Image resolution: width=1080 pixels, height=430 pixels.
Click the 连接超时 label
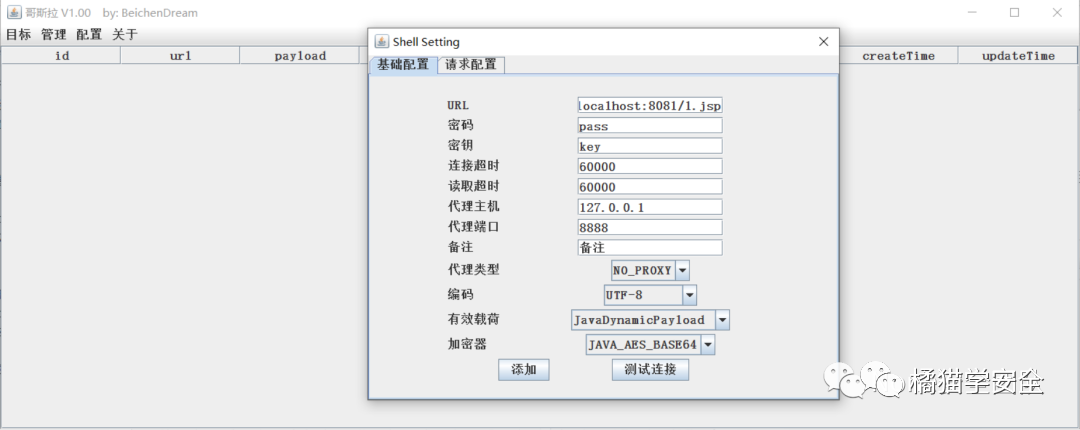coord(473,166)
